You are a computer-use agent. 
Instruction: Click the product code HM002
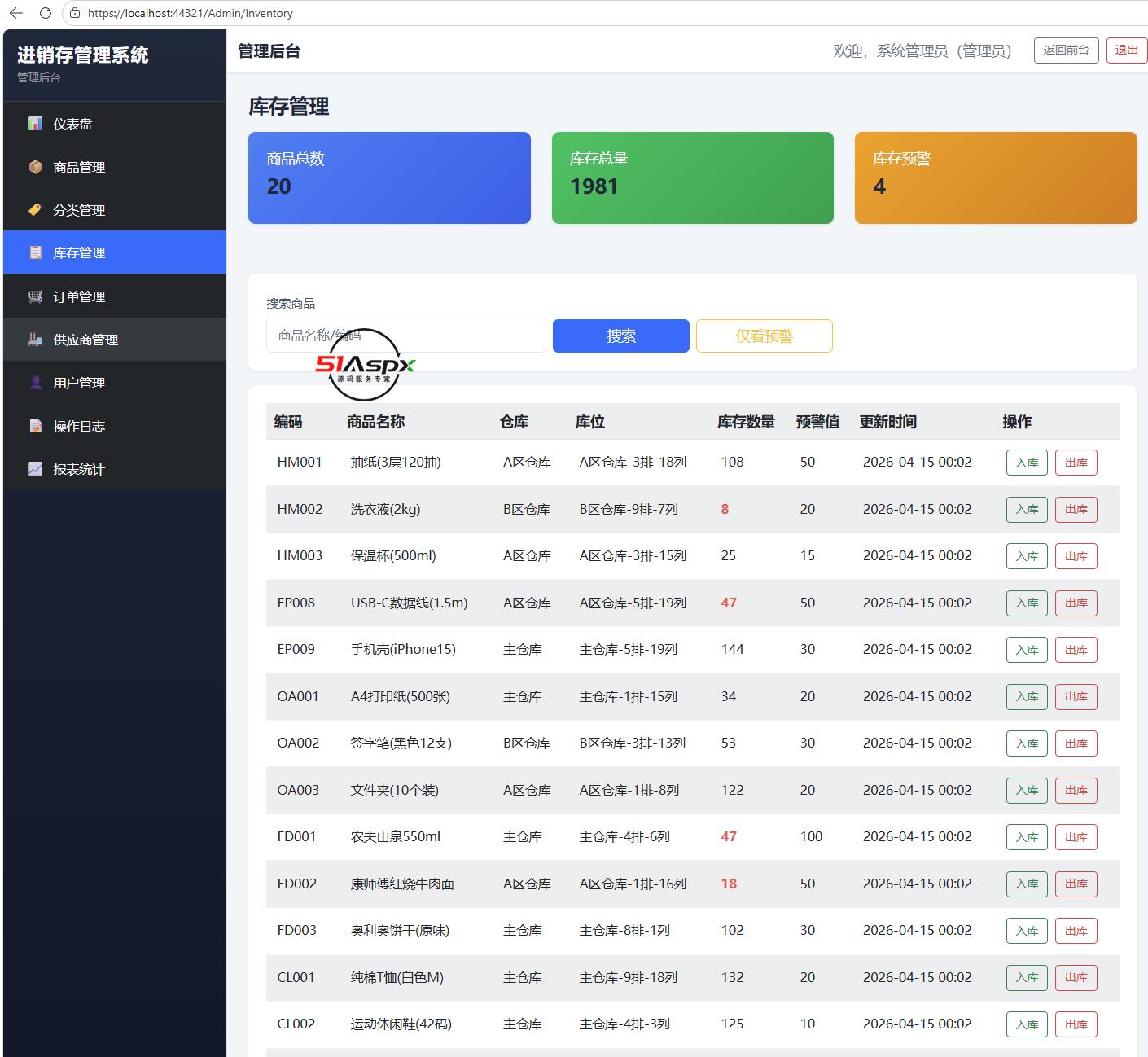300,509
